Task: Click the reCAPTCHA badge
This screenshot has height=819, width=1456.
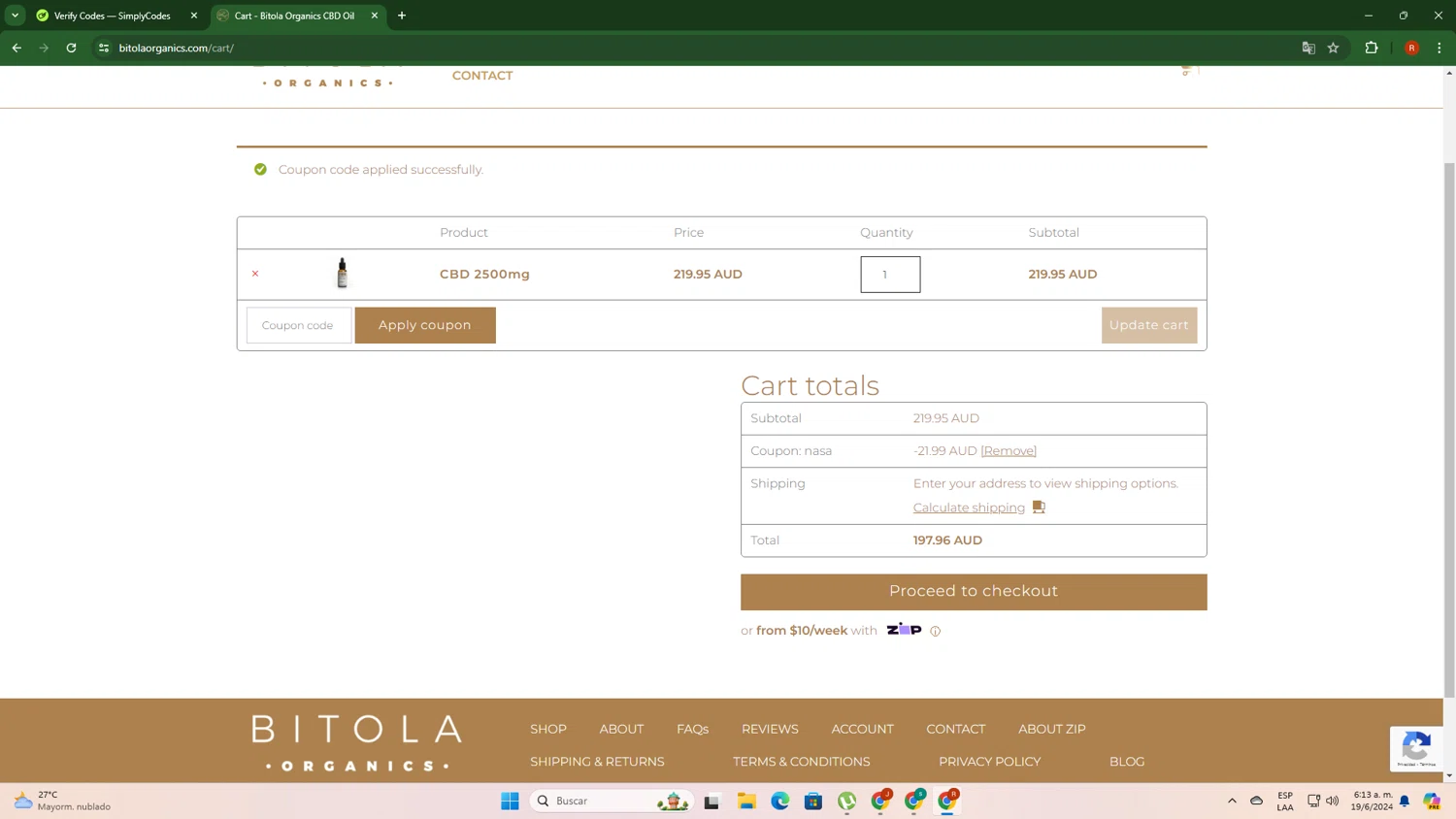Action: click(x=1416, y=748)
